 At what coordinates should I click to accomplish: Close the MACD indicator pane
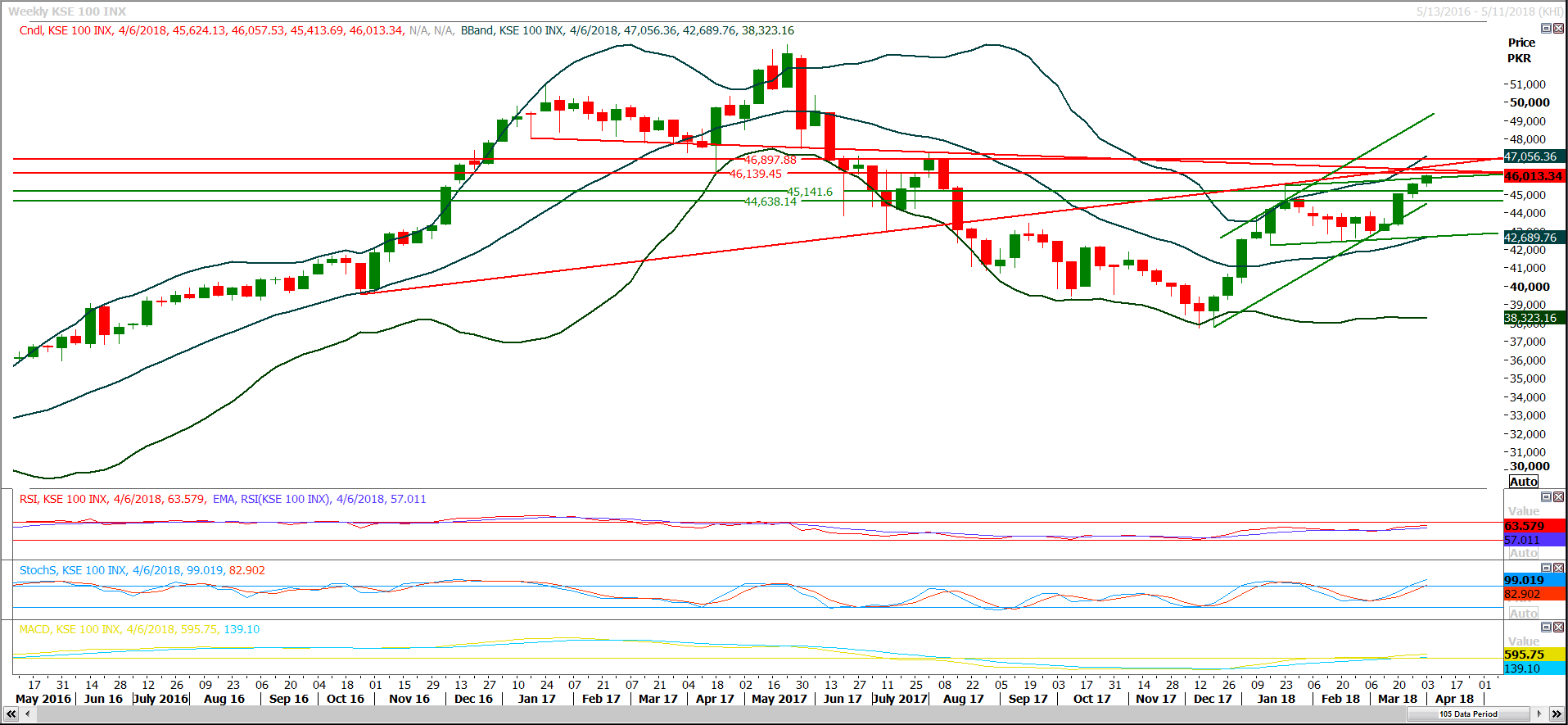[x=1558, y=627]
